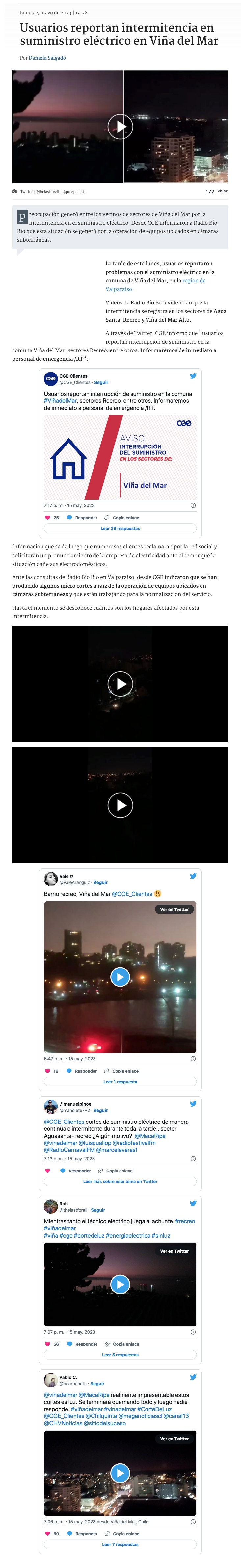Play the main article header video

(x=120, y=127)
